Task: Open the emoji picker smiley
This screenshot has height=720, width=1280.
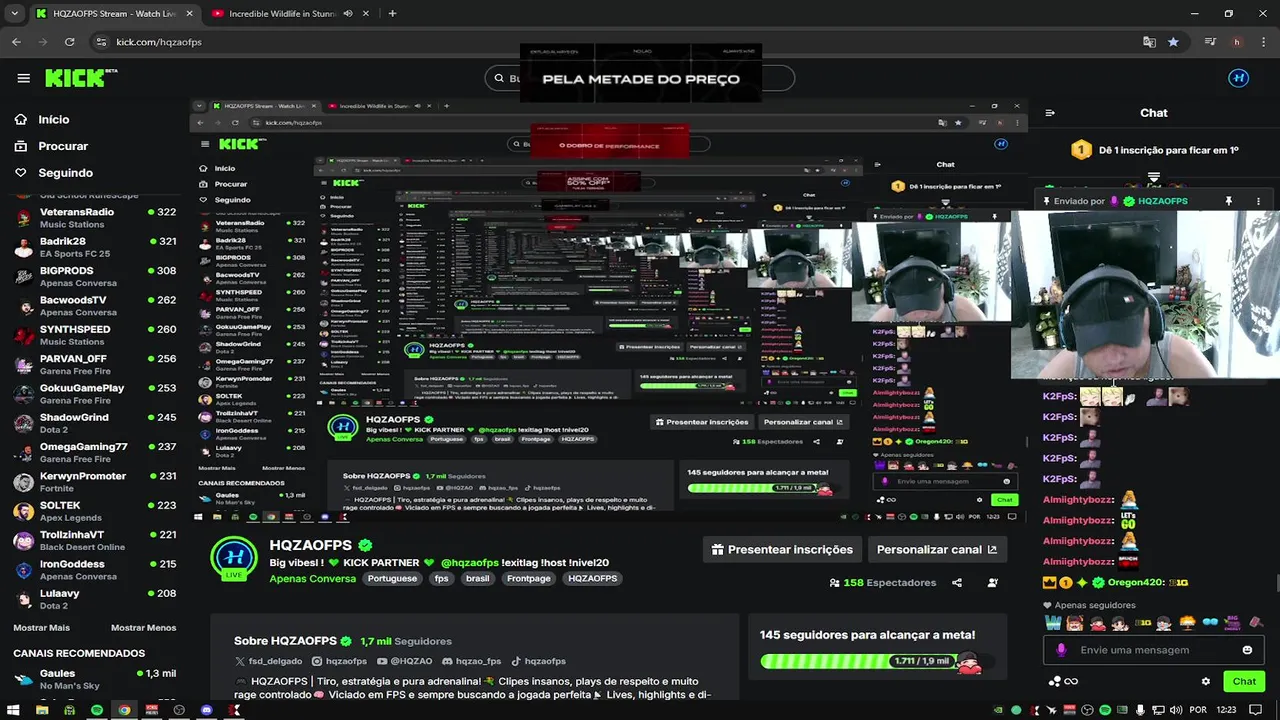Action: tap(1247, 650)
